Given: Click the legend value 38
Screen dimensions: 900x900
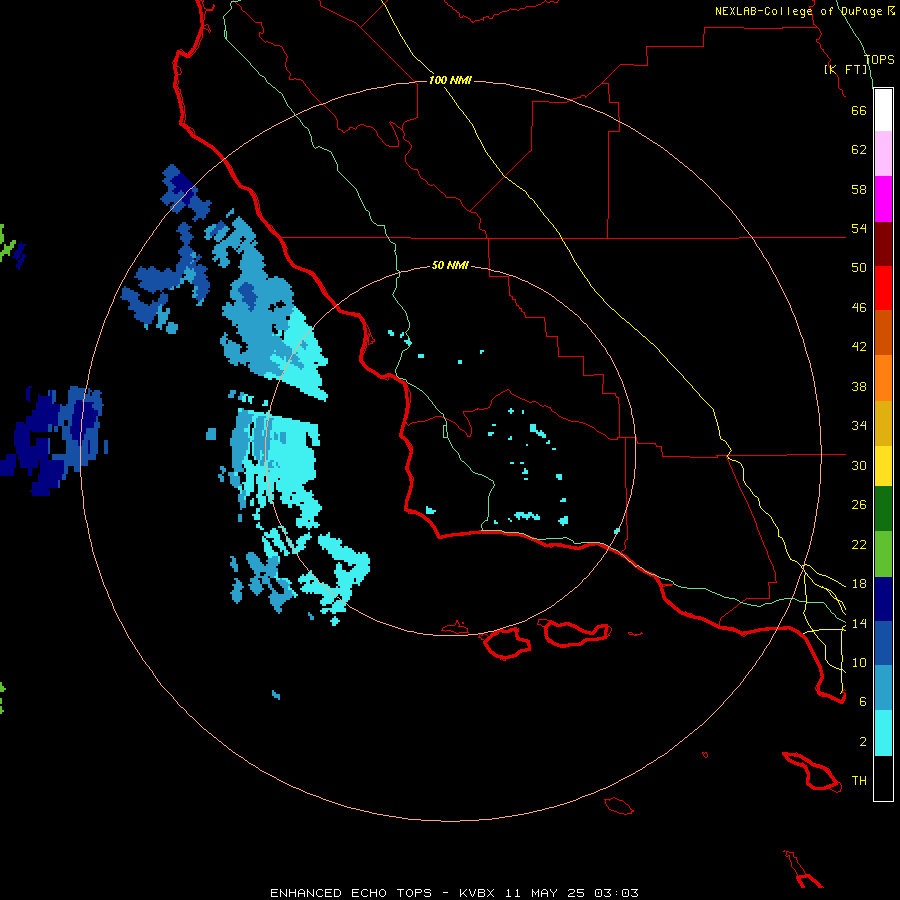Looking at the screenshot, I should tap(859, 386).
